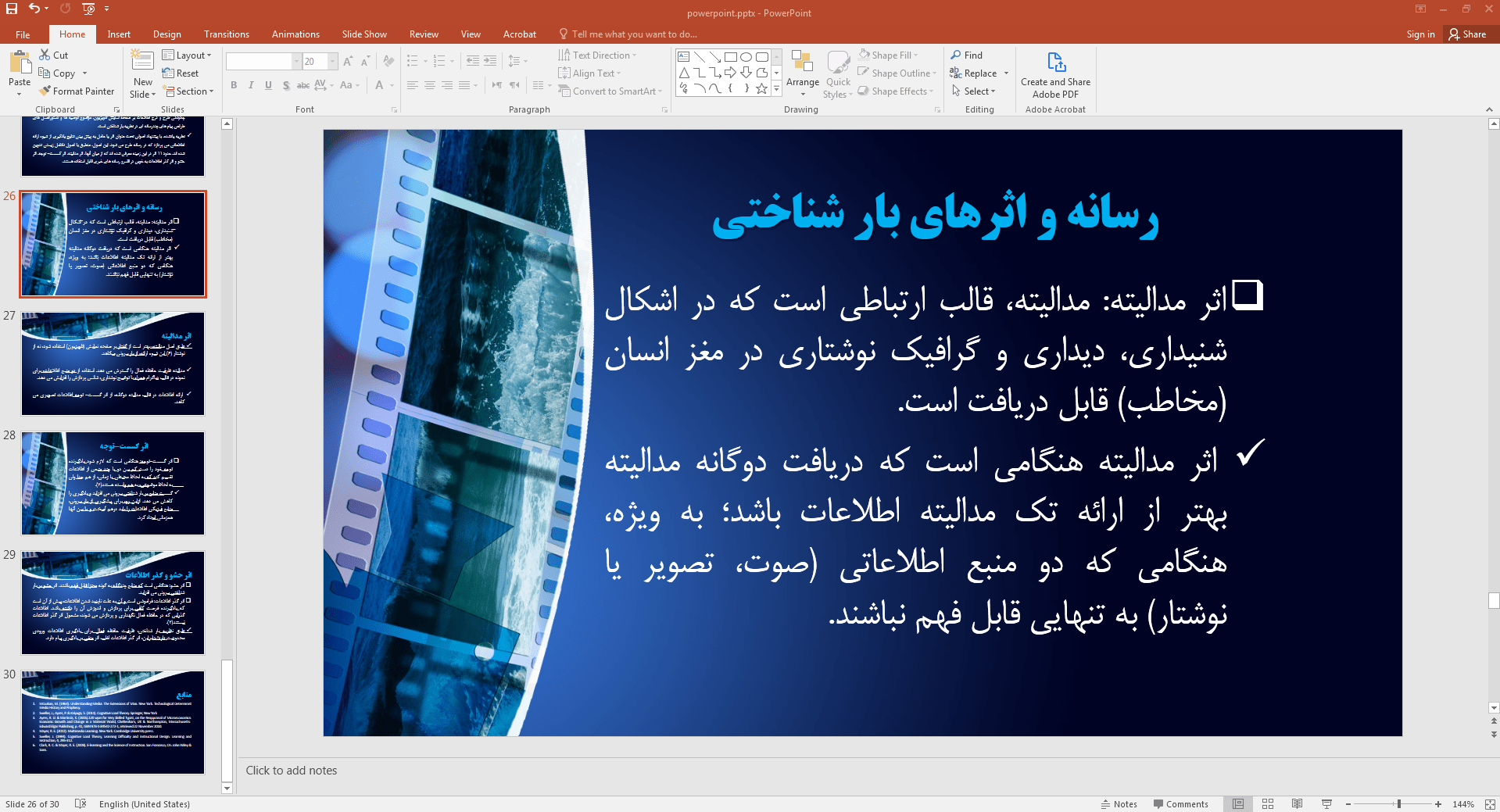
Task: Decrease font size with the smaller A icon
Action: [x=365, y=61]
